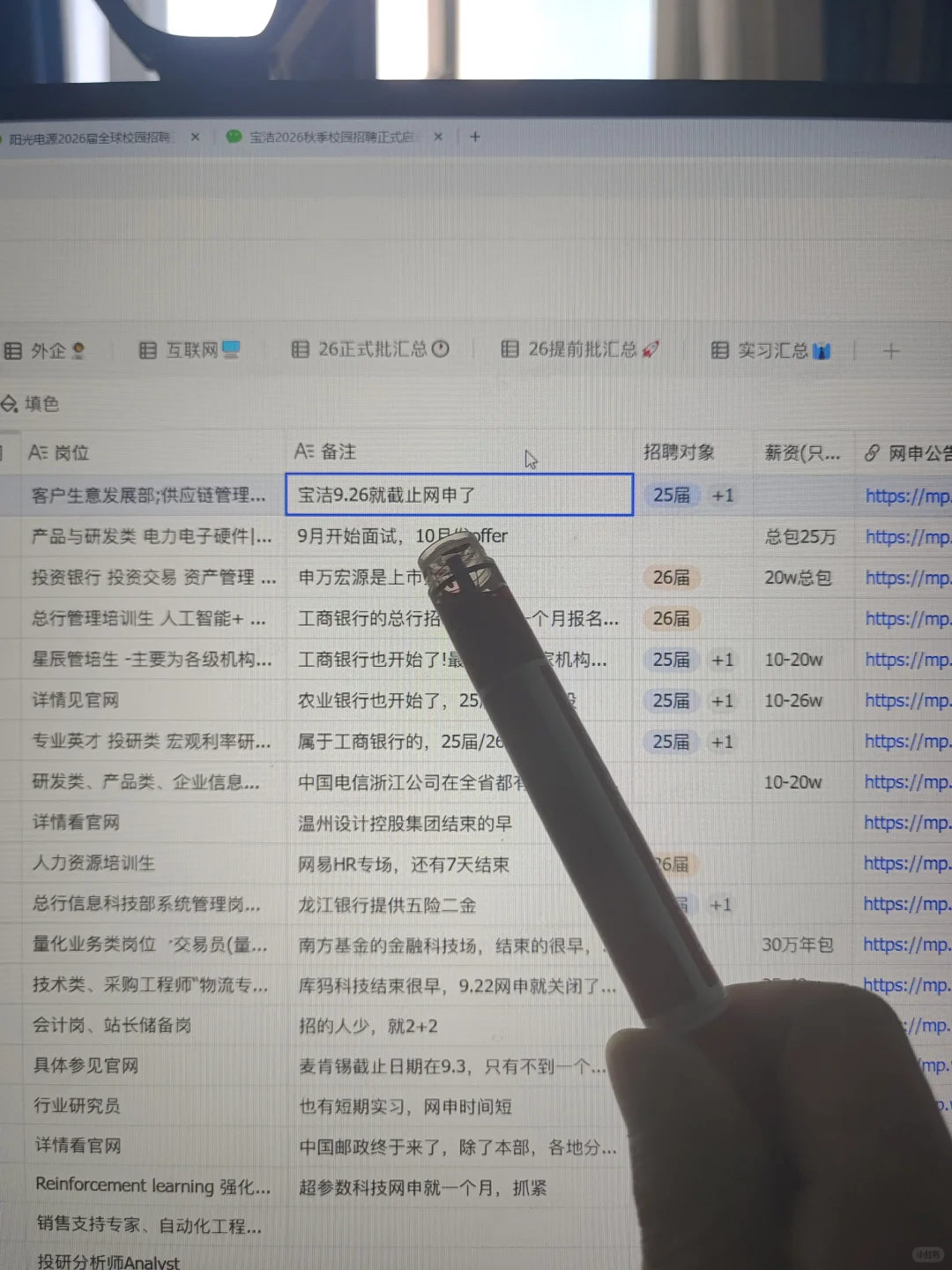Click the 备注 column header
Viewport: 952px width, 1270px height.
tap(325, 452)
